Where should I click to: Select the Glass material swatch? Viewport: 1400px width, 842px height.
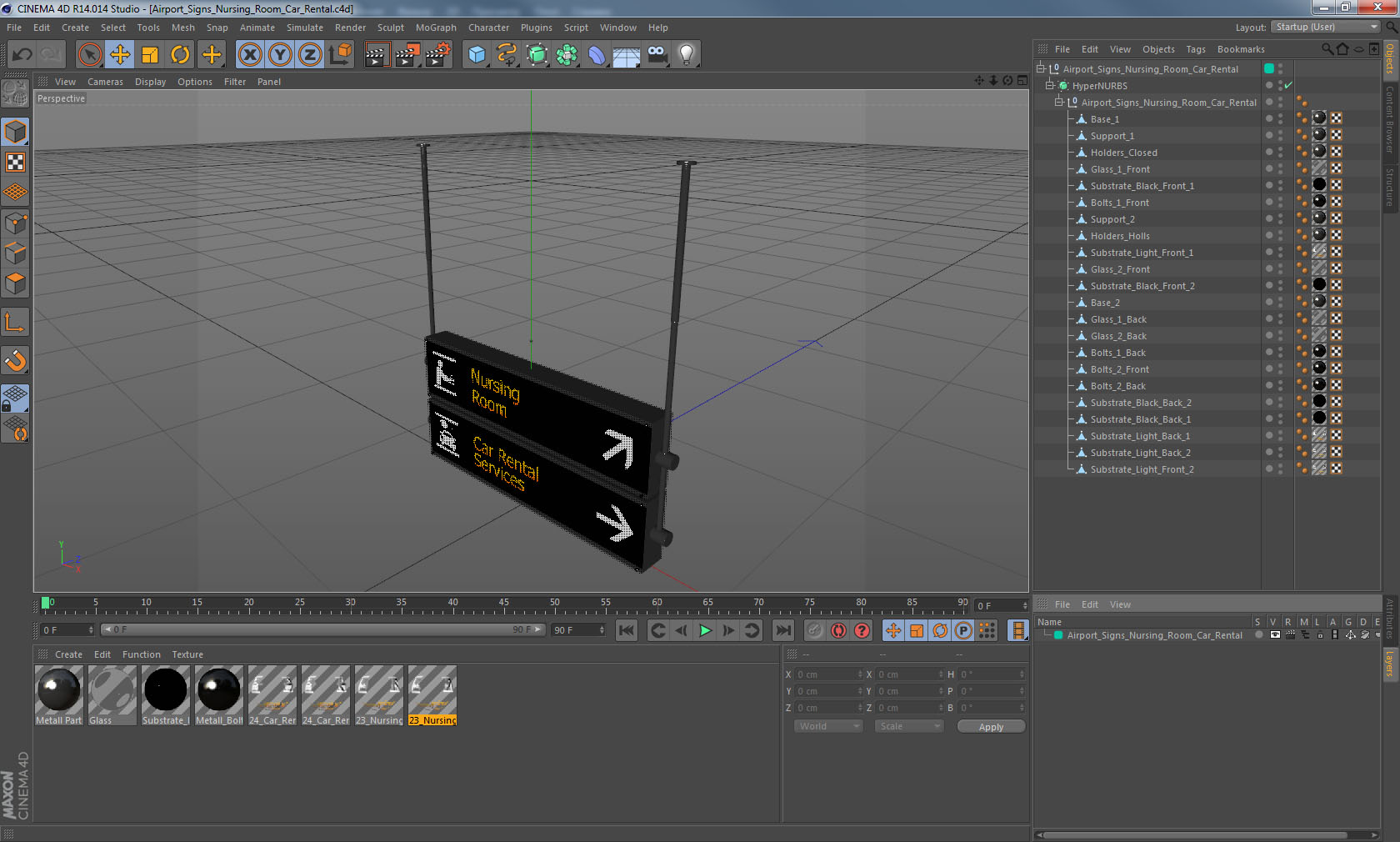pyautogui.click(x=112, y=695)
